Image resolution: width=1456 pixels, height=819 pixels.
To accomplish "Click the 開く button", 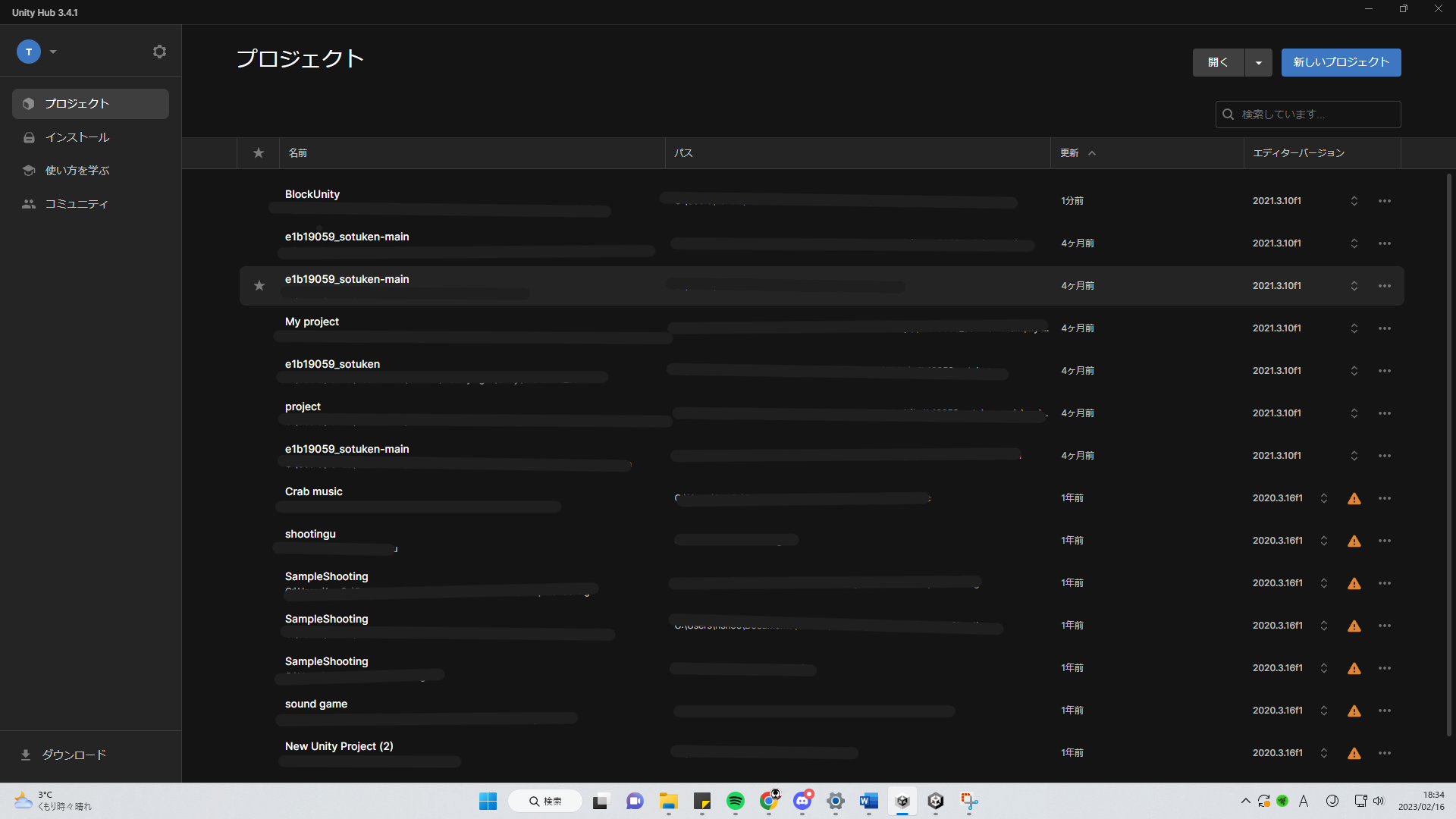I will coord(1218,62).
